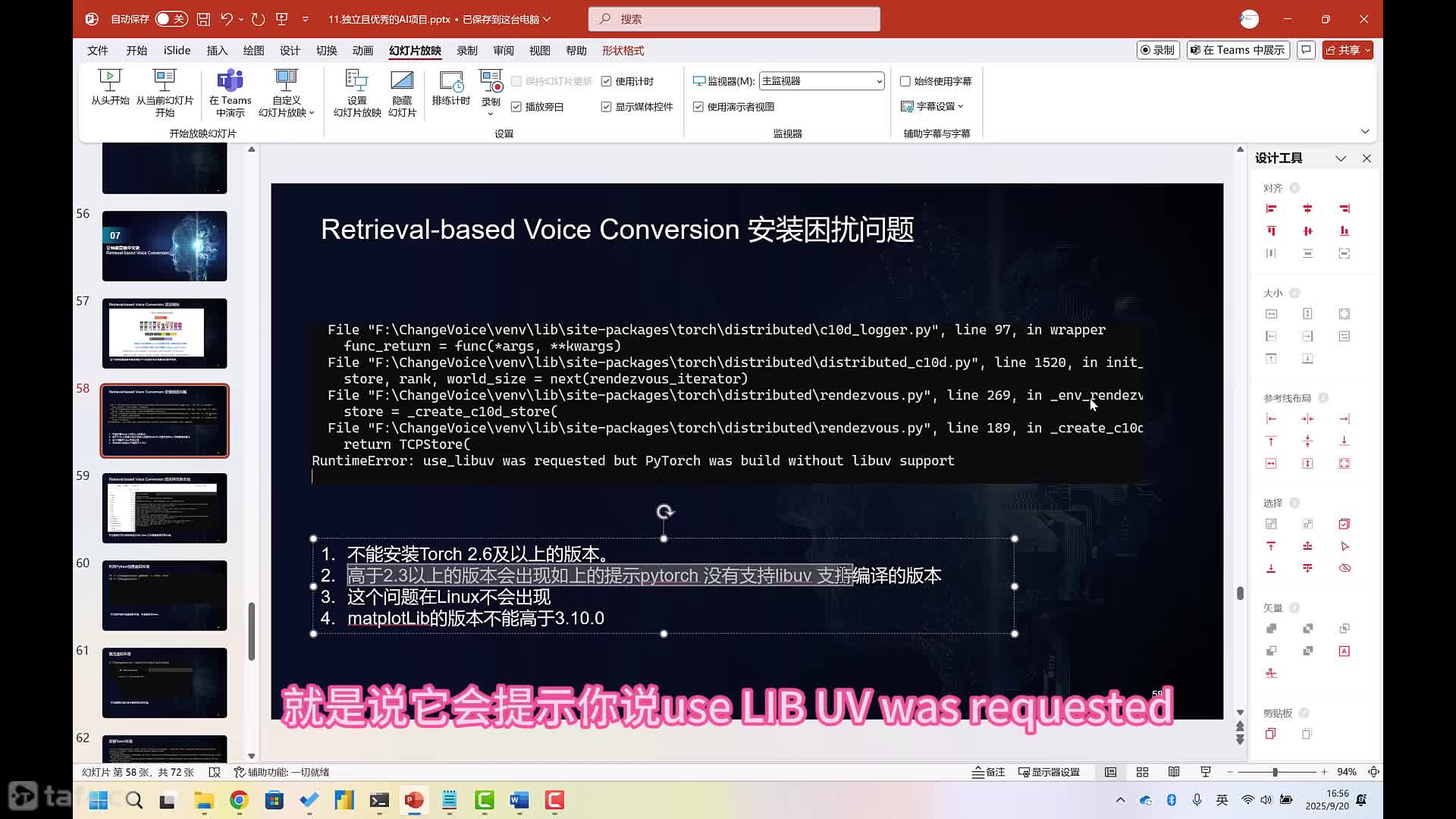Screen dimensions: 1456x819
Task: Click the Save icon in title bar
Action: click(203, 19)
